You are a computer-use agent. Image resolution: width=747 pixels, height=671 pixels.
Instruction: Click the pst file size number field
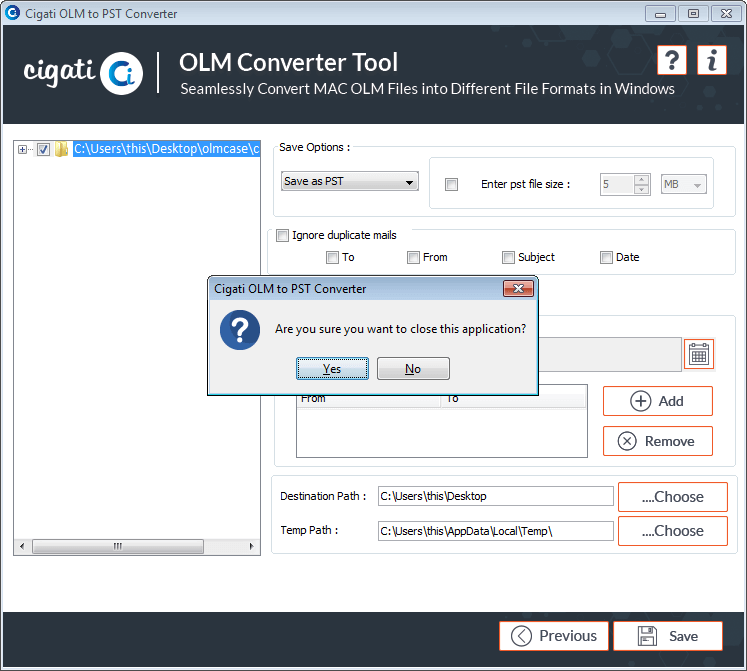tap(617, 184)
